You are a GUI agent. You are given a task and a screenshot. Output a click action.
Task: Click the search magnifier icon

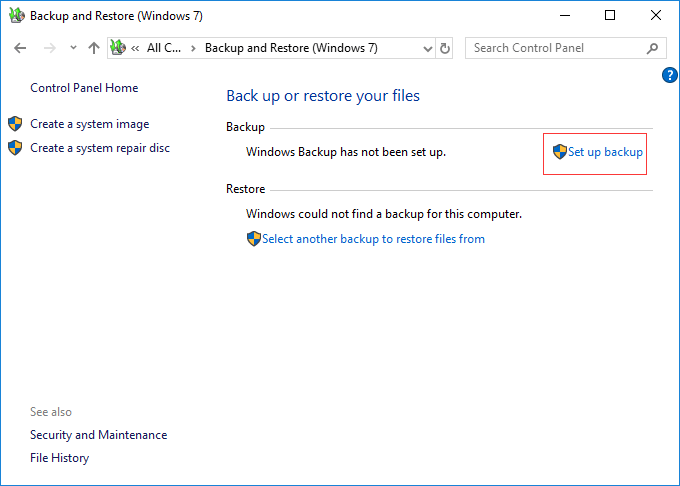pyautogui.click(x=652, y=48)
